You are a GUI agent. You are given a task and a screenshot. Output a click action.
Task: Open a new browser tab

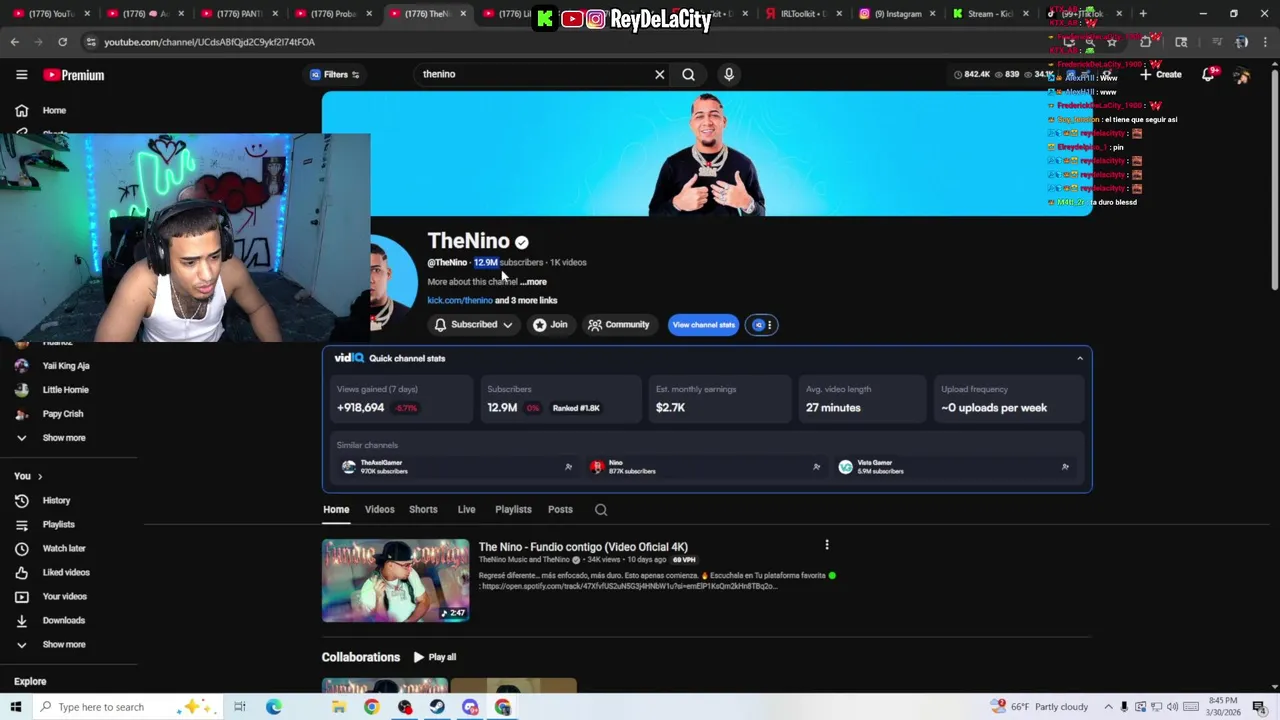pyautogui.click(x=1143, y=14)
